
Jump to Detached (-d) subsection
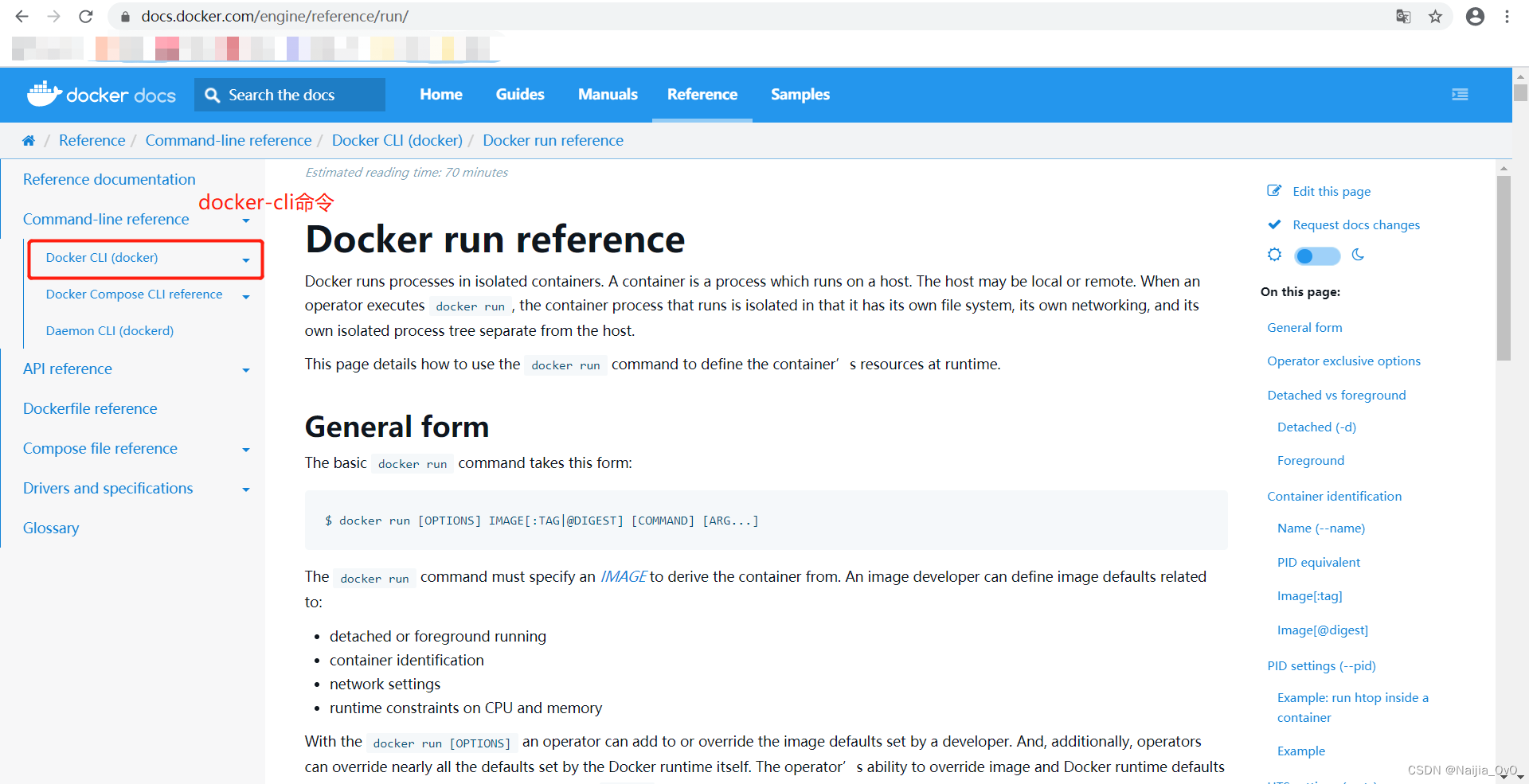pos(1317,427)
